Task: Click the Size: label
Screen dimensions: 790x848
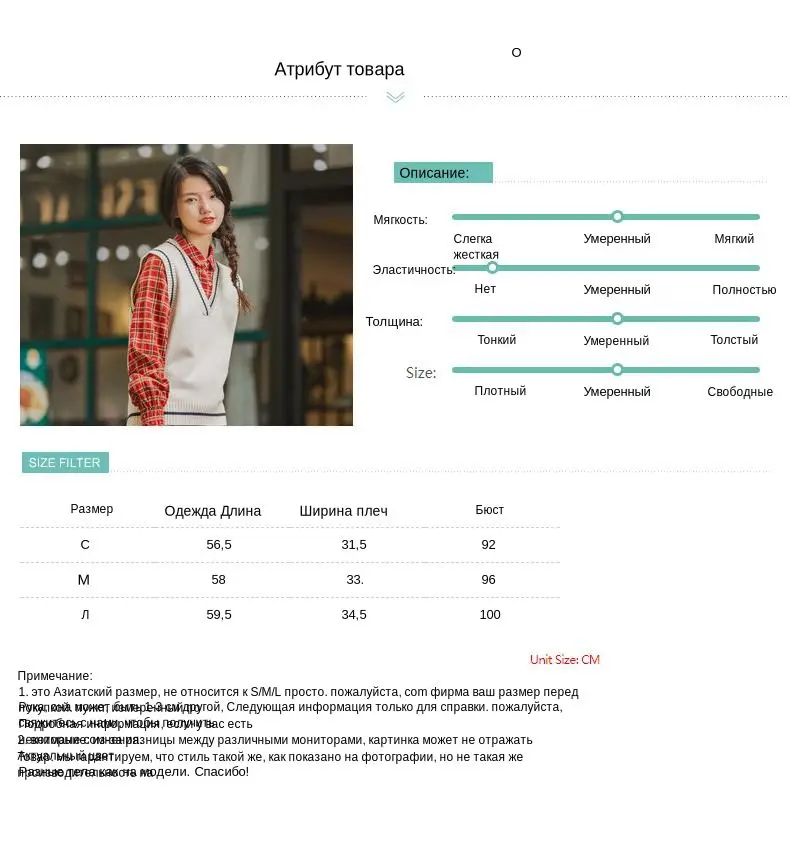Action: 421,373
